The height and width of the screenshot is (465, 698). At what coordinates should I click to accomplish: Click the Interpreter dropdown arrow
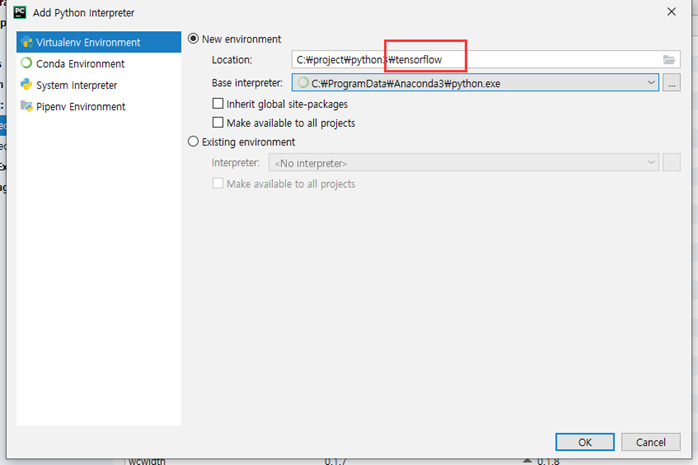651,163
